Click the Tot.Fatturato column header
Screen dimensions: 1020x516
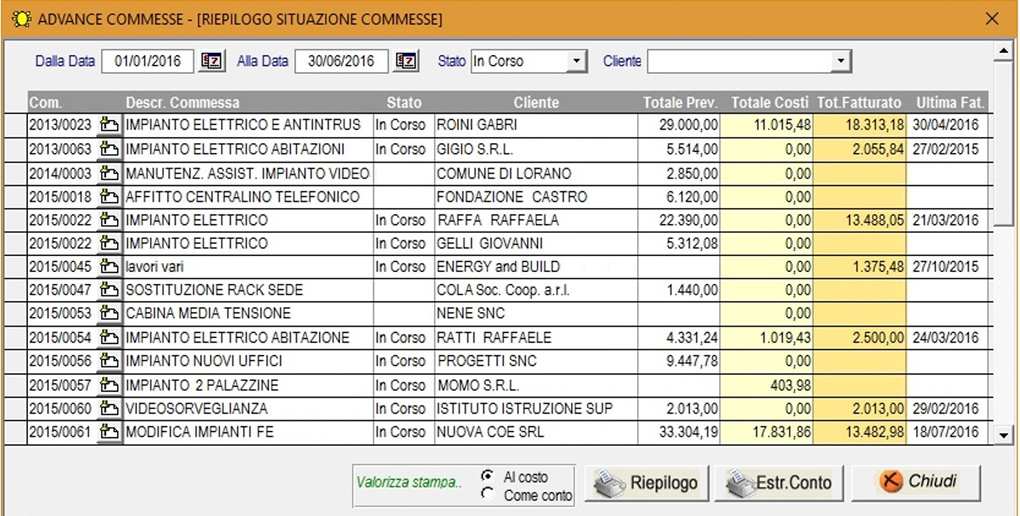(x=859, y=103)
